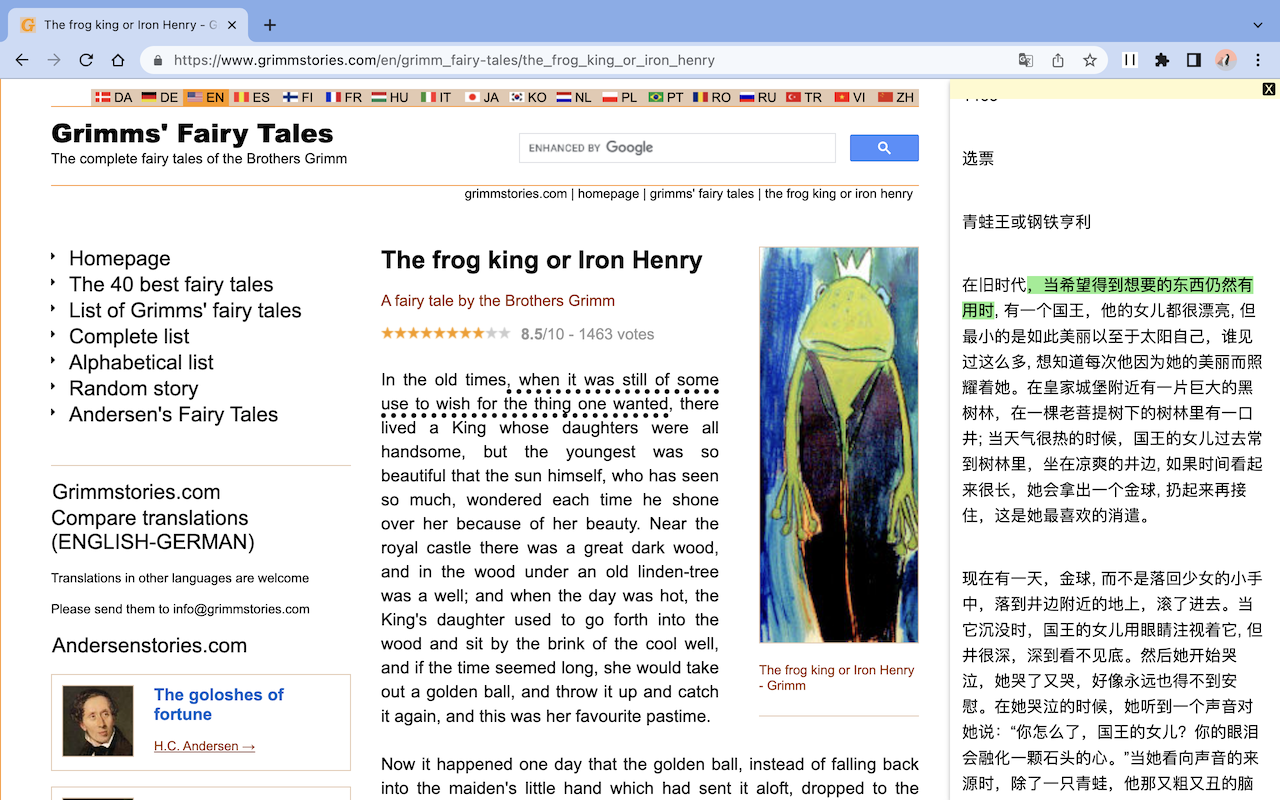Click the frog king illustration
1280x800 pixels.
click(x=839, y=445)
